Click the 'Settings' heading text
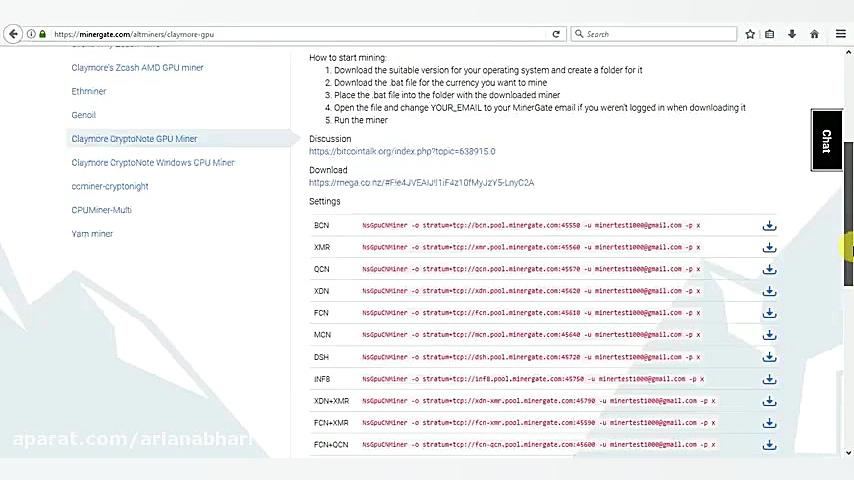The image size is (854, 480). pyautogui.click(x=325, y=202)
